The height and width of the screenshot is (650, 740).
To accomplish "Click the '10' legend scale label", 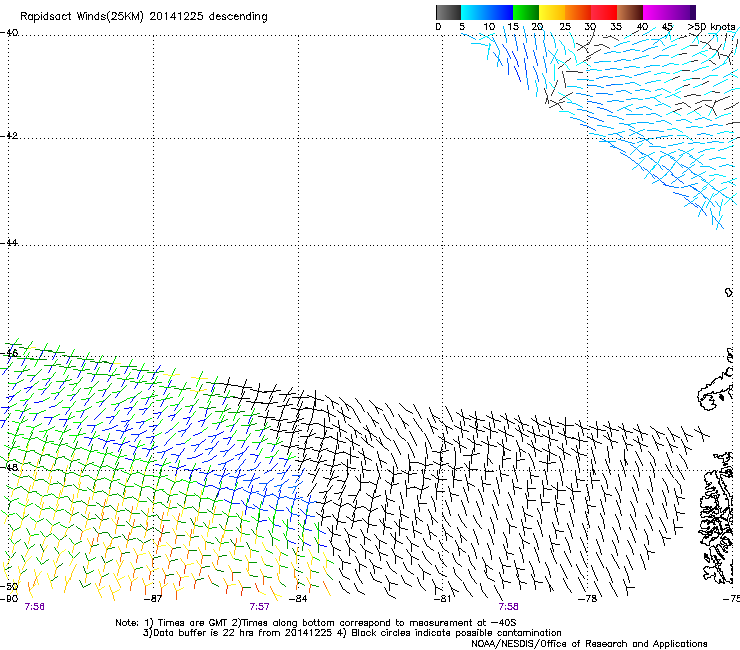I will click(x=489, y=27).
